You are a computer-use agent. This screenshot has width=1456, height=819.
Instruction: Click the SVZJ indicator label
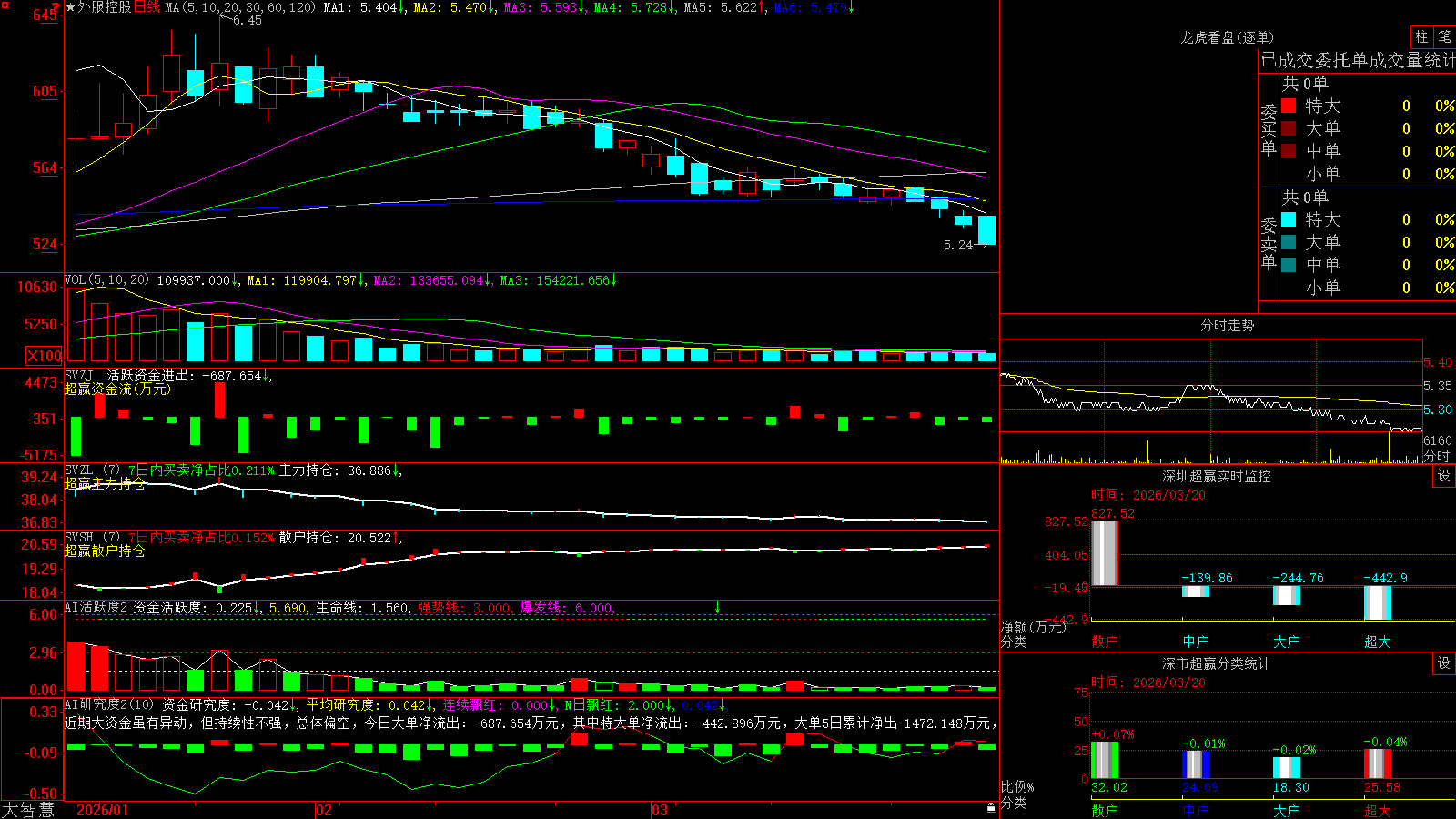79,375
